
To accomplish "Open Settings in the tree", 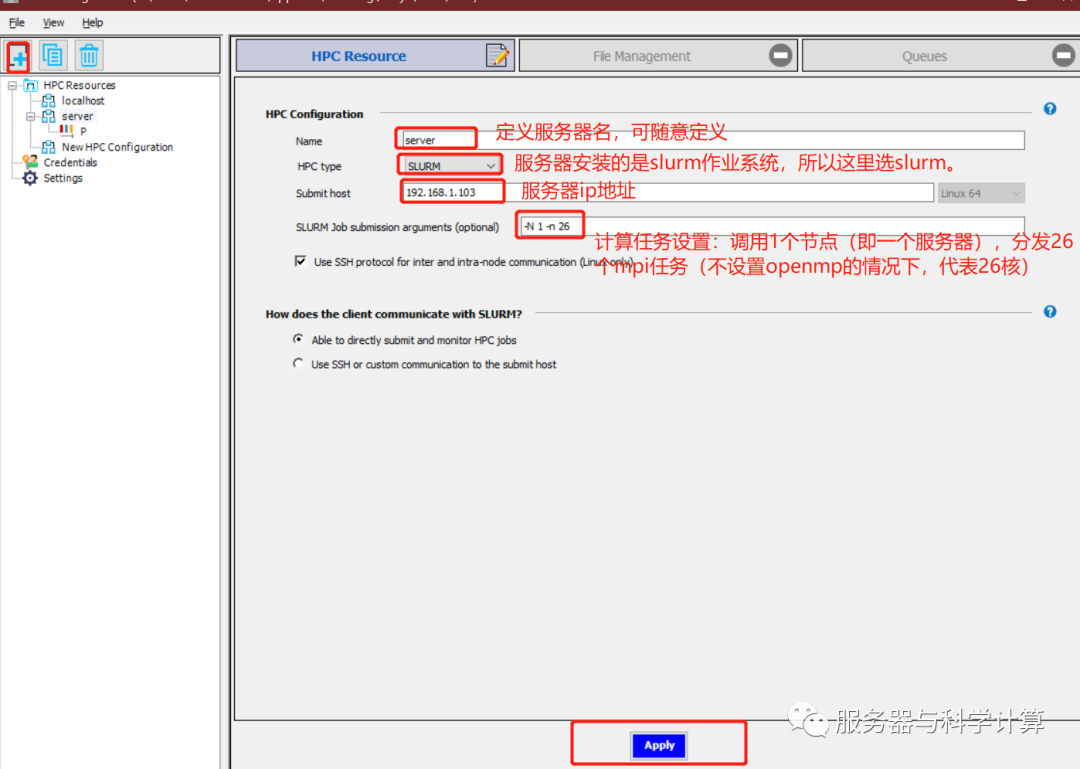I will pos(63,178).
